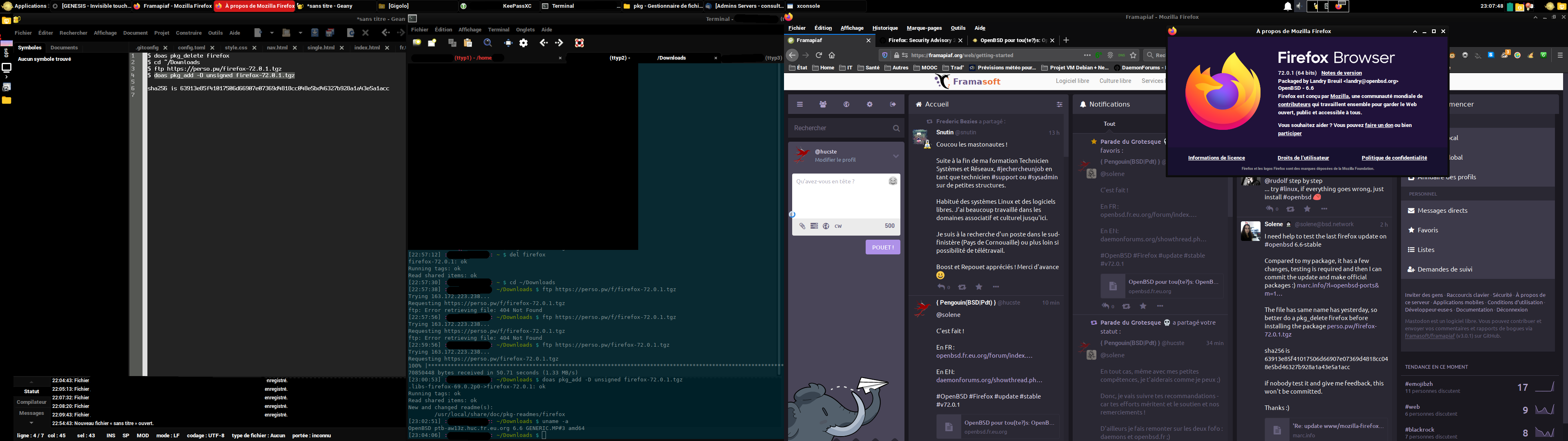Image resolution: width=1568 pixels, height=441 pixels.
Task: Open new tab icon in Terminal toolbar
Action: (417, 42)
